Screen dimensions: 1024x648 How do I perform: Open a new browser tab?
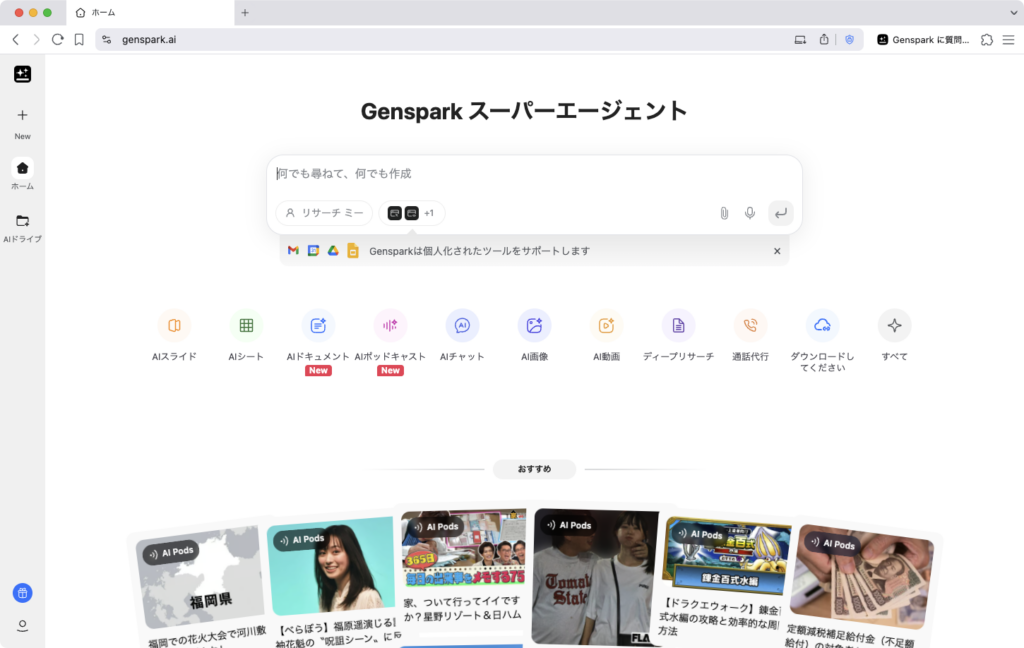click(x=245, y=12)
